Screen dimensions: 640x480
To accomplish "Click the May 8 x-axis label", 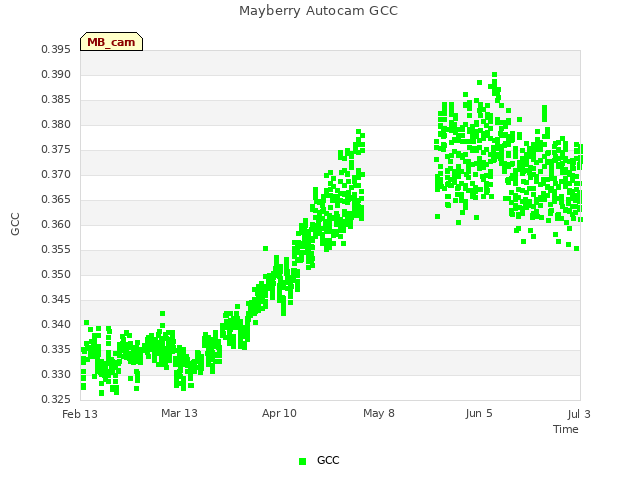I will [379, 413].
